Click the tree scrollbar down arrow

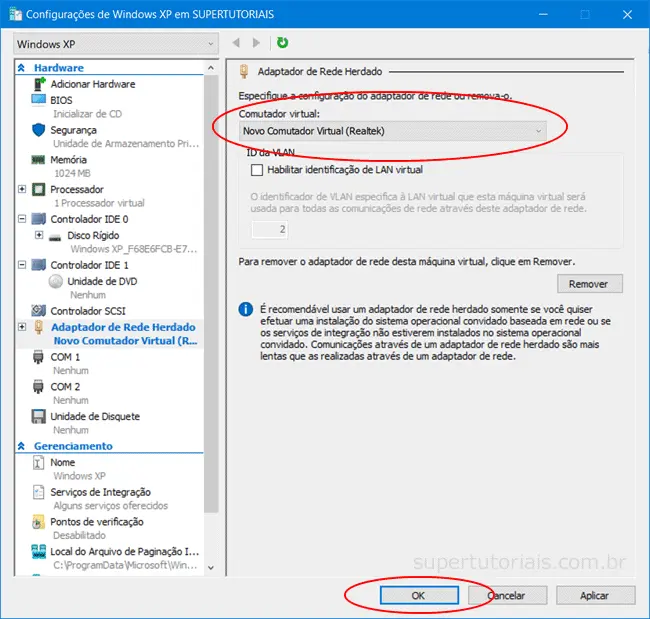pos(211,568)
